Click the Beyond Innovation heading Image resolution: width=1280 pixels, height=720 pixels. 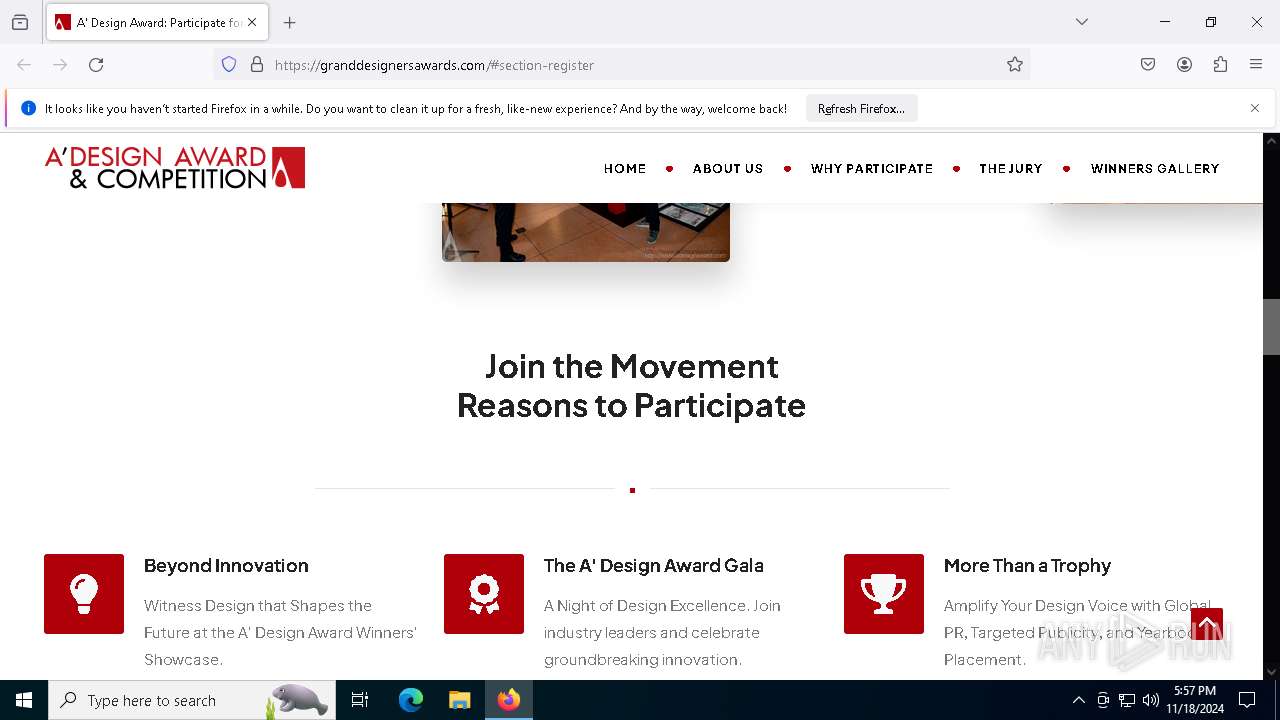[226, 565]
